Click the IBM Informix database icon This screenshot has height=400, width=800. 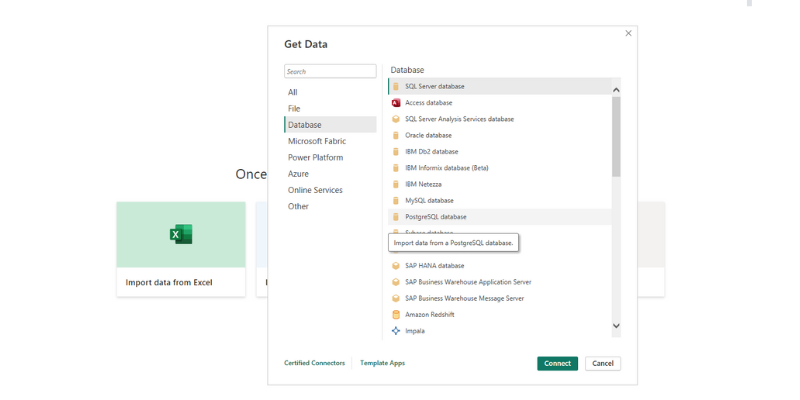pyautogui.click(x=395, y=168)
